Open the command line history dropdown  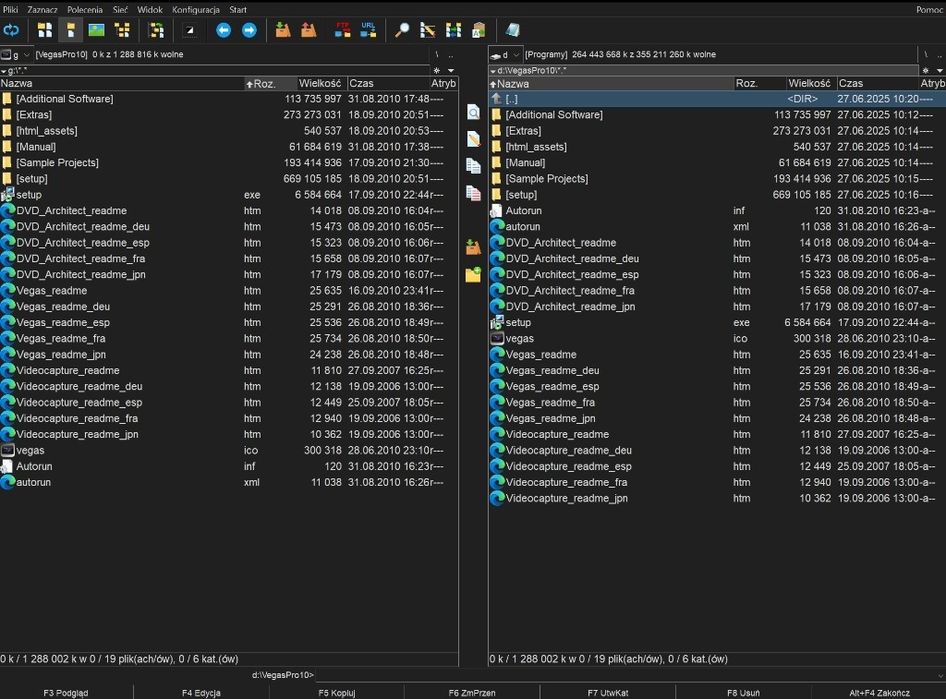[x=941, y=675]
